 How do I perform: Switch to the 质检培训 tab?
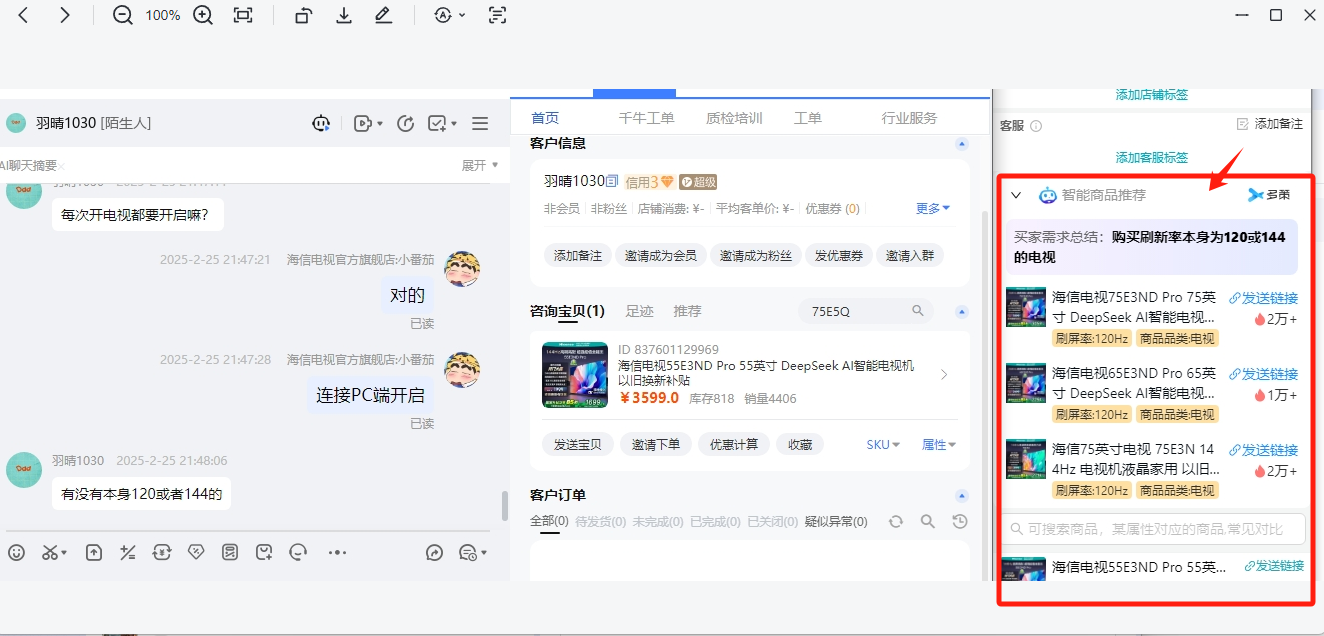coord(734,118)
